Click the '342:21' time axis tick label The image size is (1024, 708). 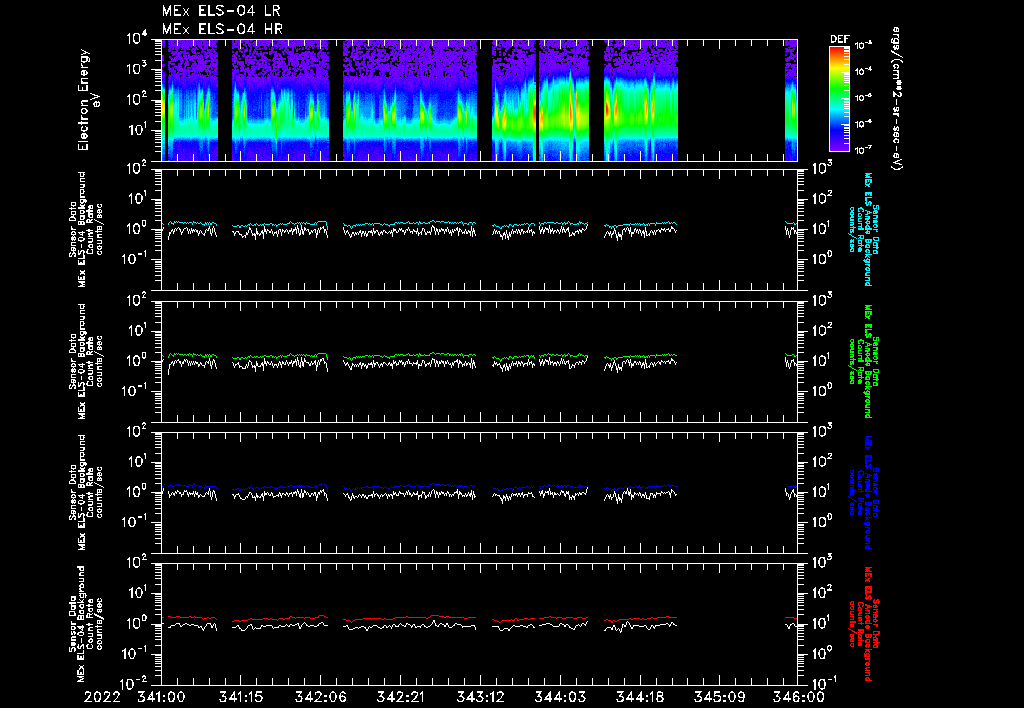(400, 698)
